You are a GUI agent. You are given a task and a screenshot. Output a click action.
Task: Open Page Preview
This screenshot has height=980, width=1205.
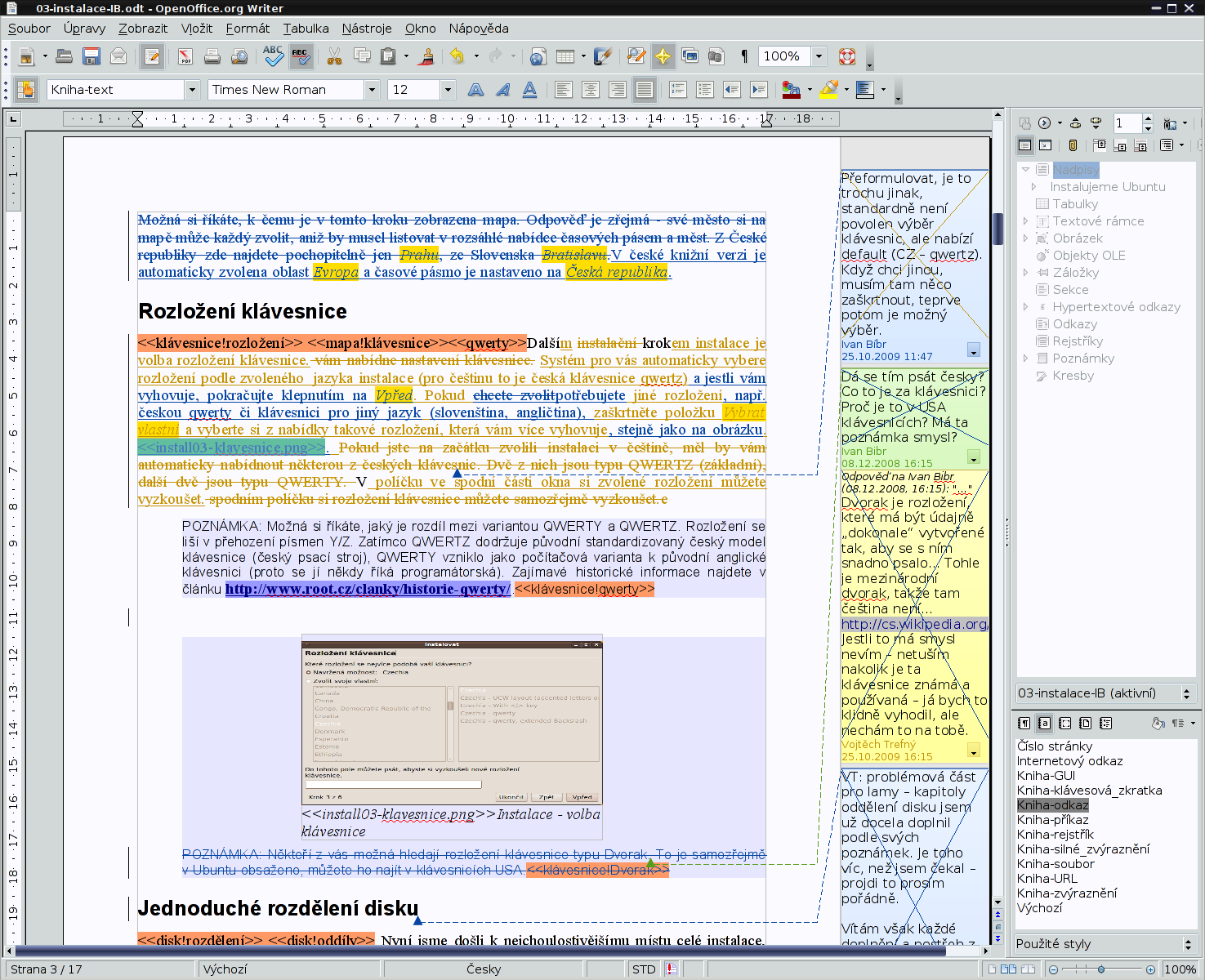click(x=239, y=56)
